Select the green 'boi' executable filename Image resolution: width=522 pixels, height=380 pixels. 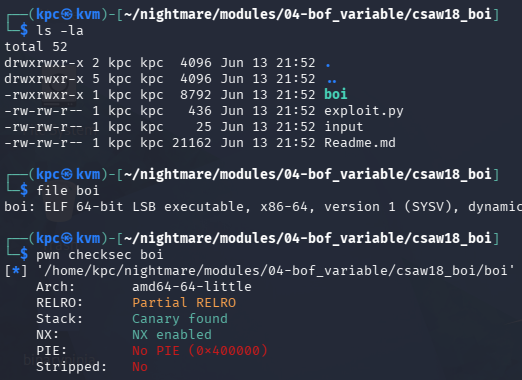point(336,94)
